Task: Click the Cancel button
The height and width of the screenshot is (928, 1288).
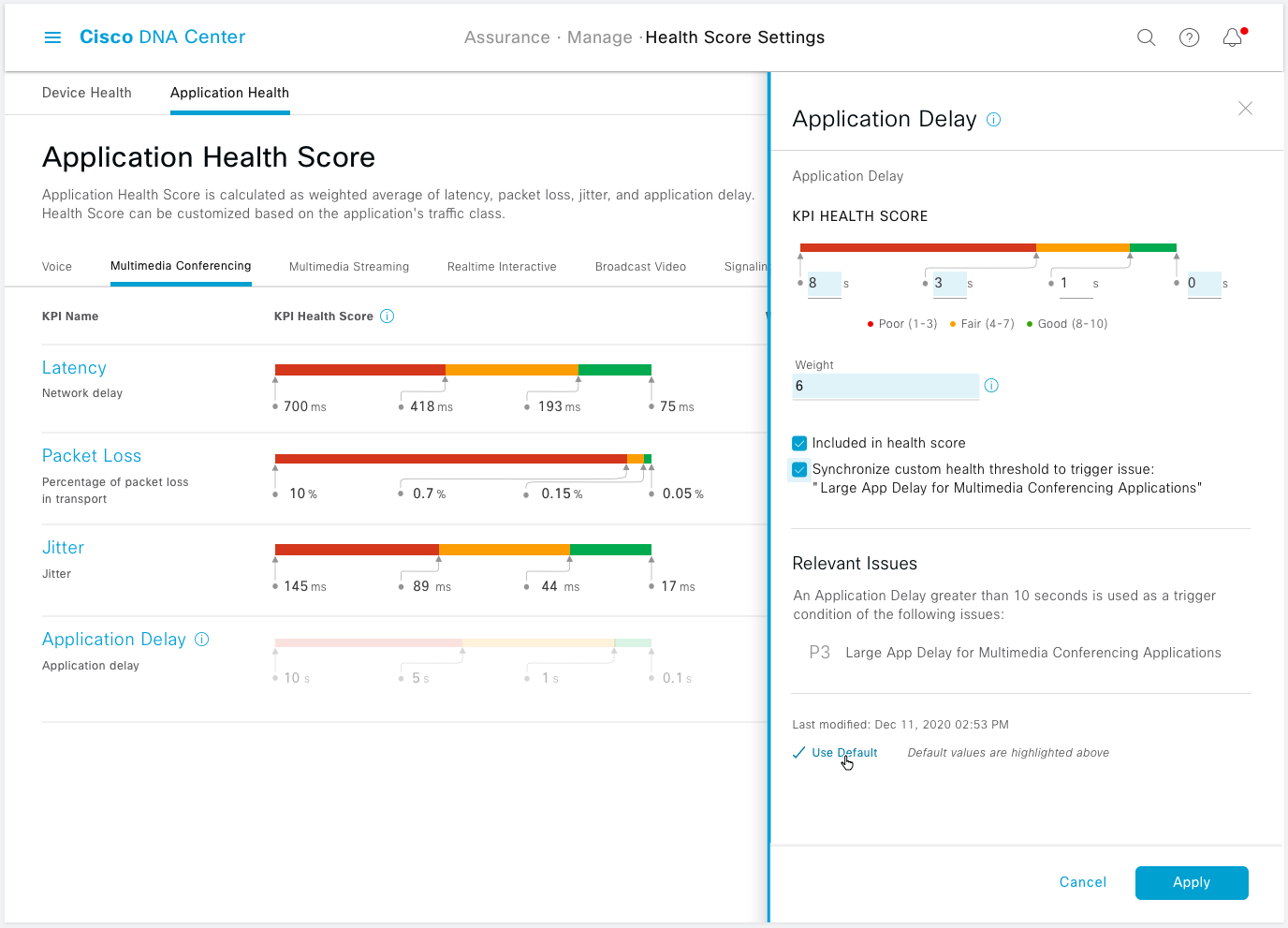Action: 1082,882
